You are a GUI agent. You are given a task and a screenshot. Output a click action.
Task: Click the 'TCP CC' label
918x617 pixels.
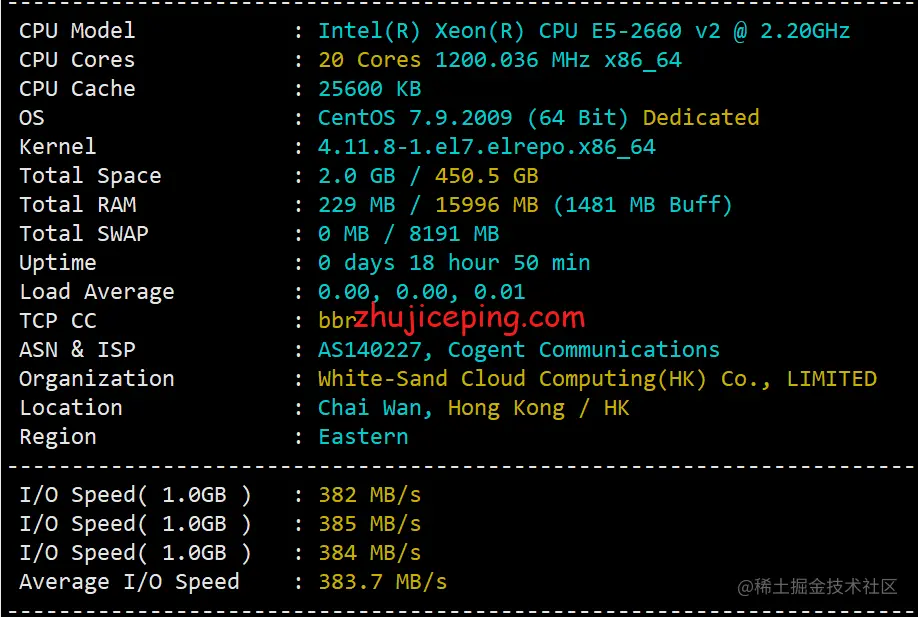pos(57,321)
